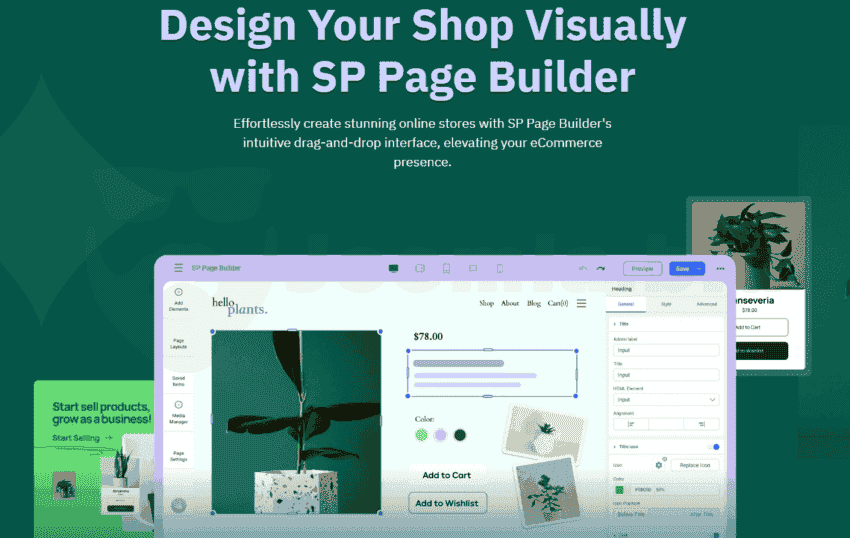
Task: Select the desktop device preview icon
Action: pos(393,268)
